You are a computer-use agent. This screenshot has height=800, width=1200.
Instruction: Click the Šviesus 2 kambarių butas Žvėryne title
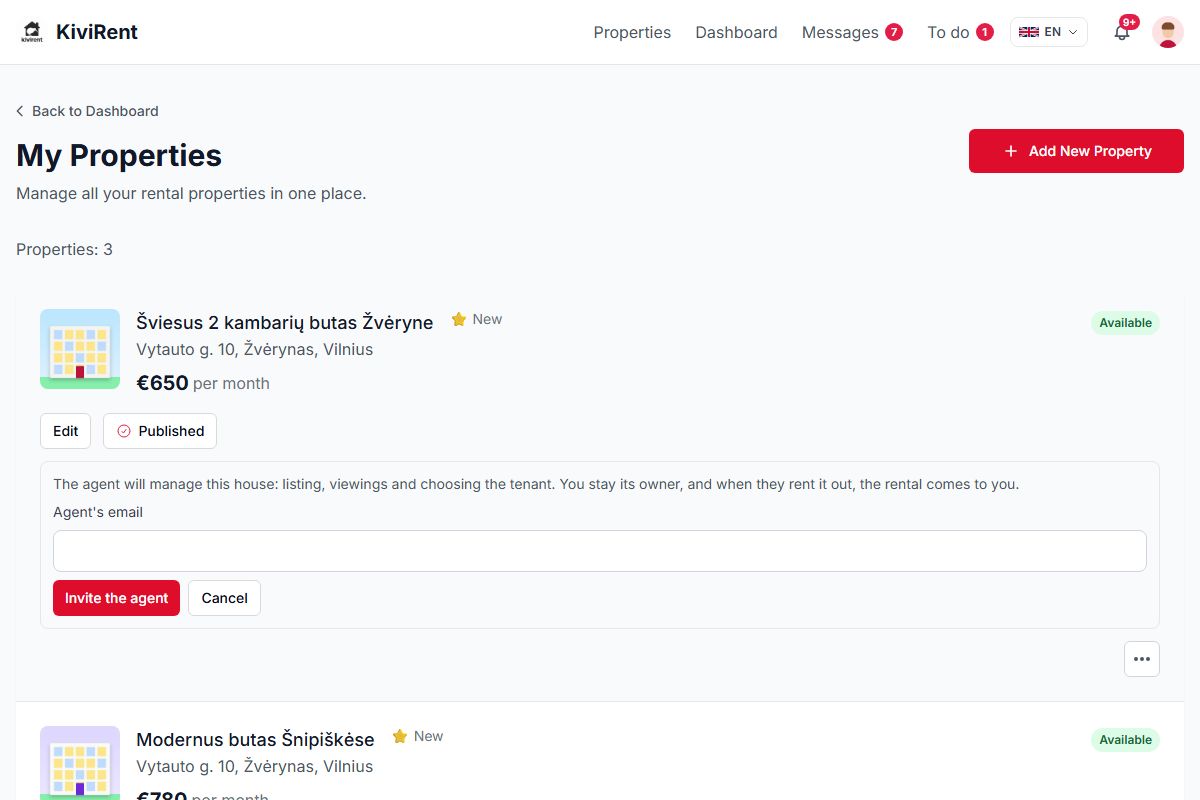(x=285, y=322)
